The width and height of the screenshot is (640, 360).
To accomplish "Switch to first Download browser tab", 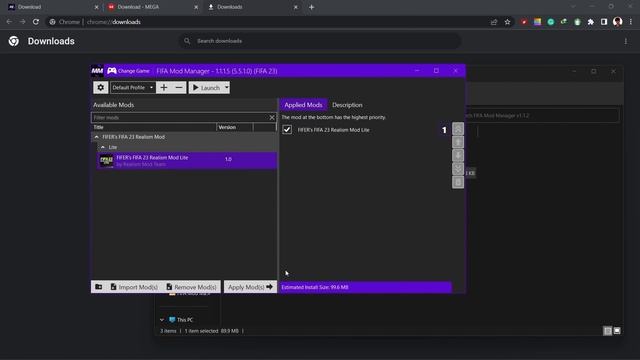I will (x=52, y=7).
